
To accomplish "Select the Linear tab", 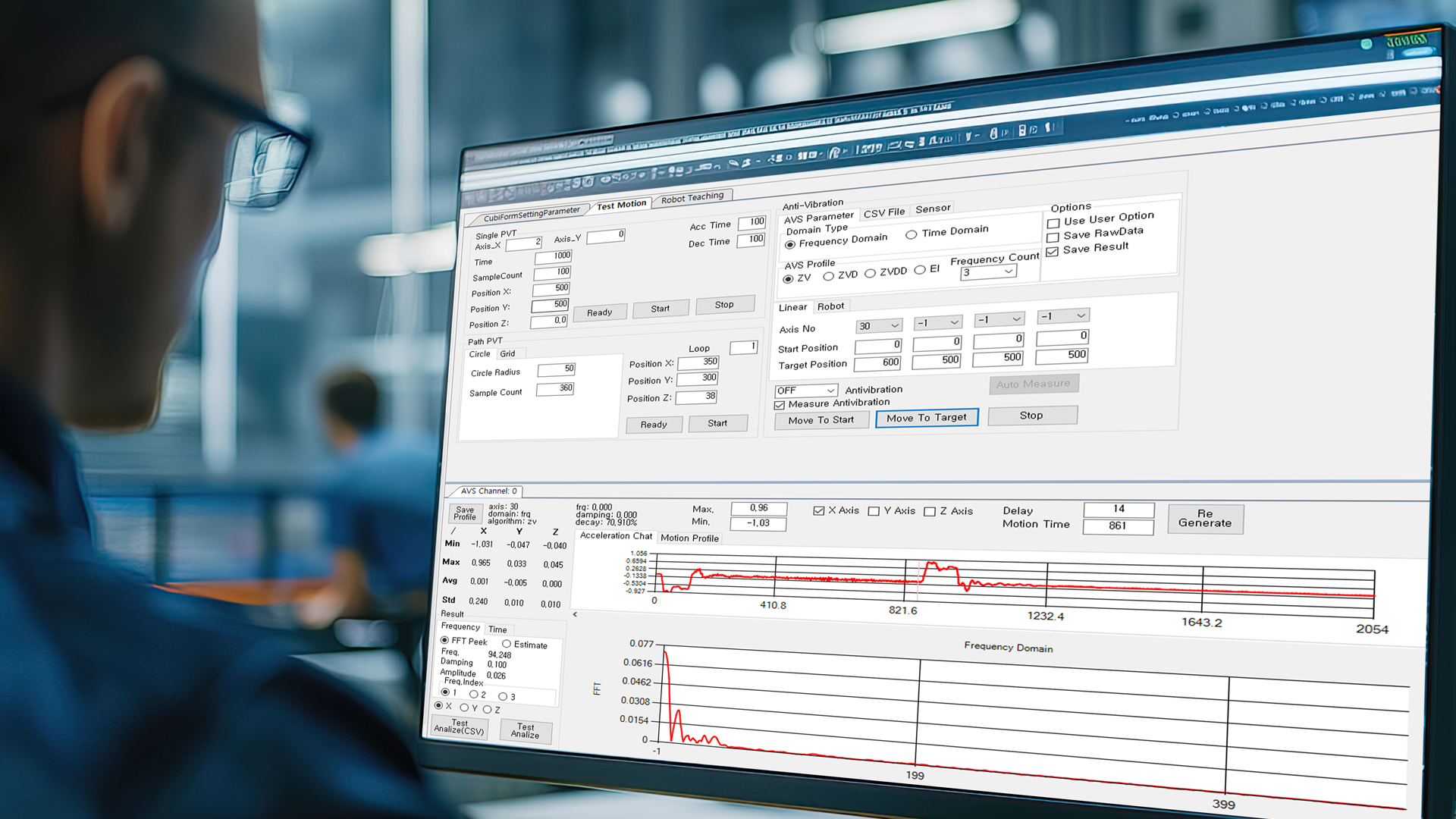I will pyautogui.click(x=792, y=307).
